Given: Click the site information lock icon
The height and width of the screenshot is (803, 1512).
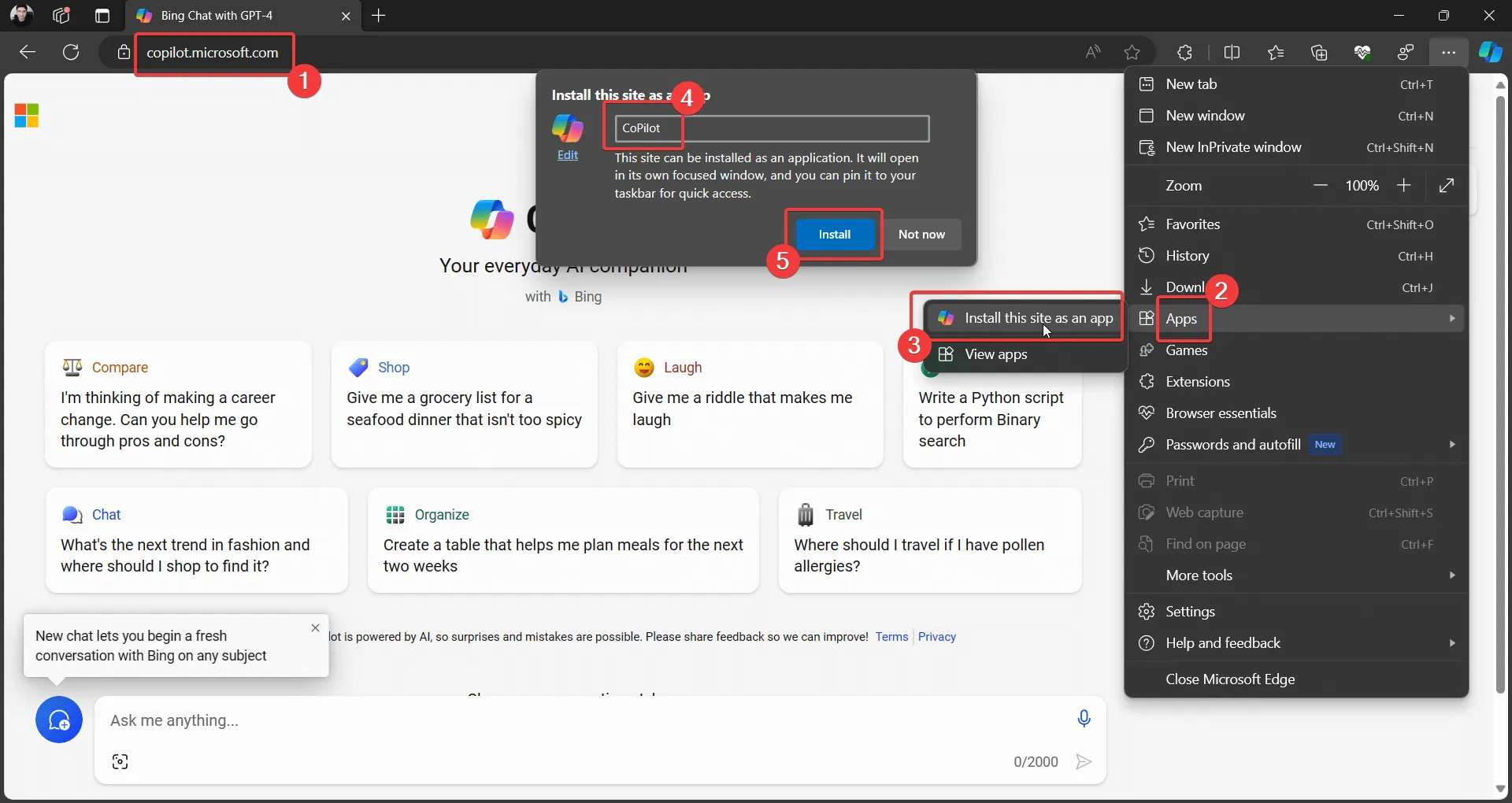Looking at the screenshot, I should (124, 52).
